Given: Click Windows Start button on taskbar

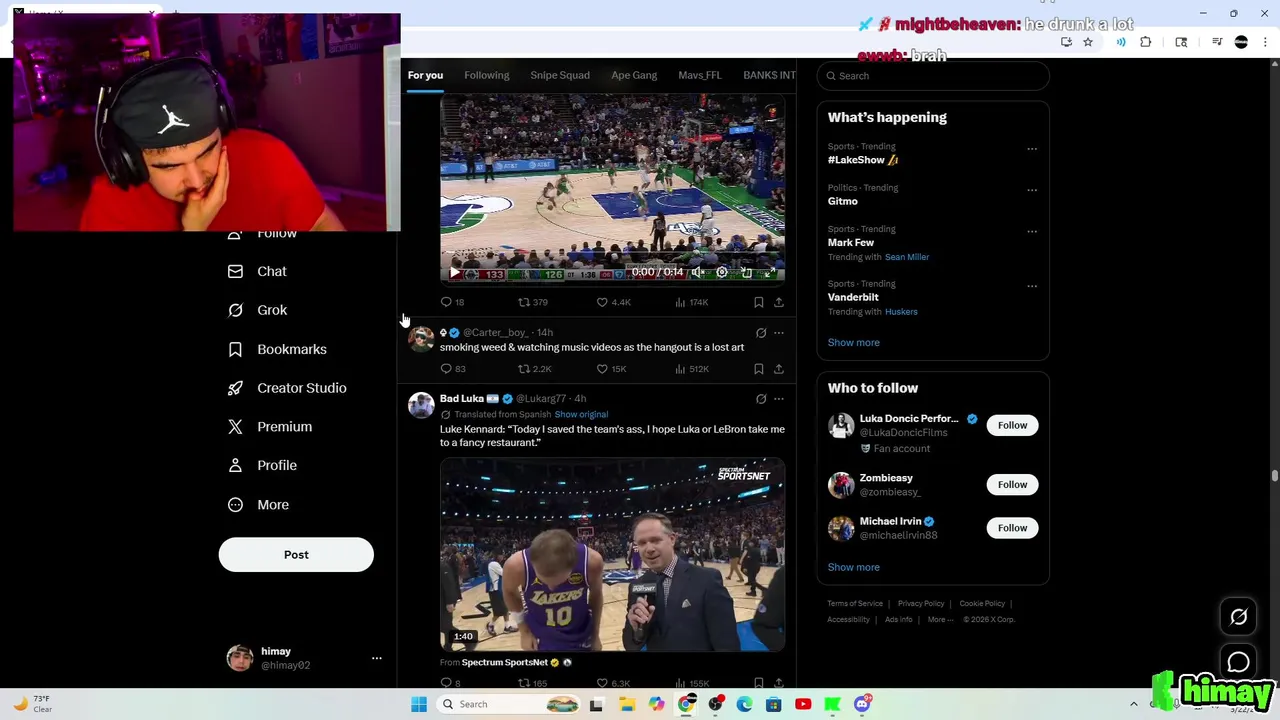Looking at the screenshot, I should 419,704.
